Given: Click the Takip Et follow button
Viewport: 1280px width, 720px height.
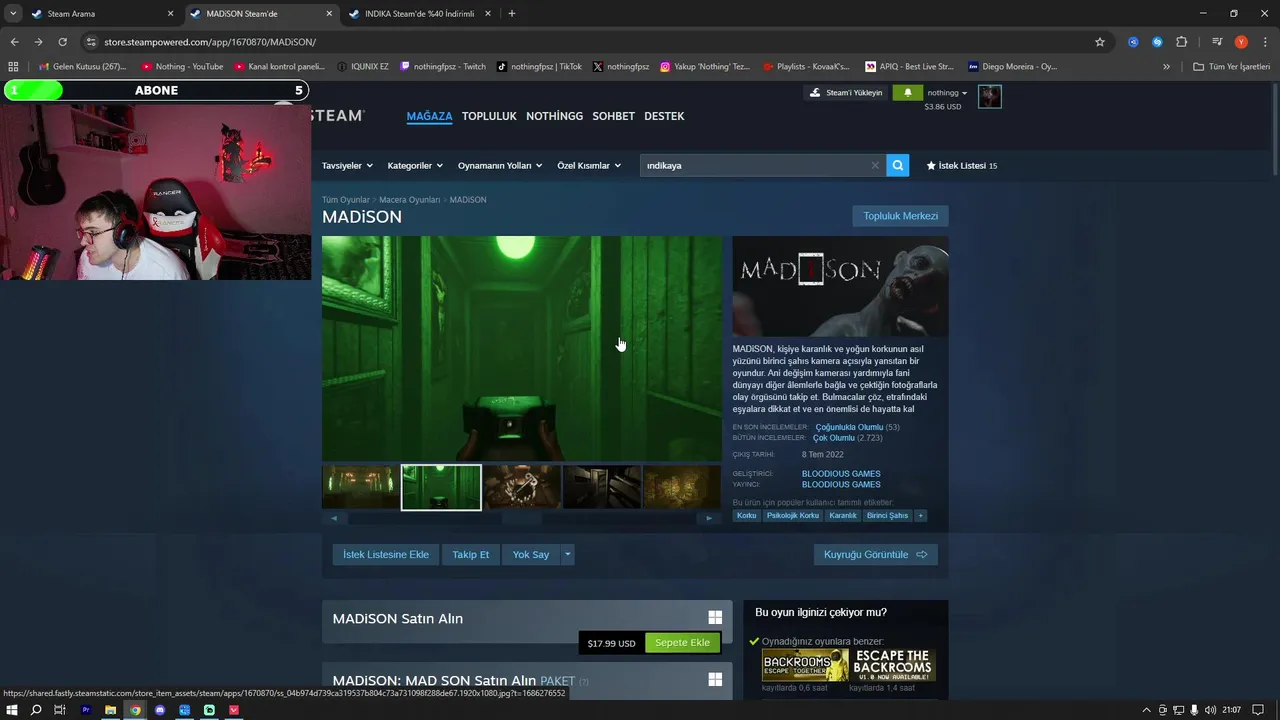Looking at the screenshot, I should (x=470, y=555).
